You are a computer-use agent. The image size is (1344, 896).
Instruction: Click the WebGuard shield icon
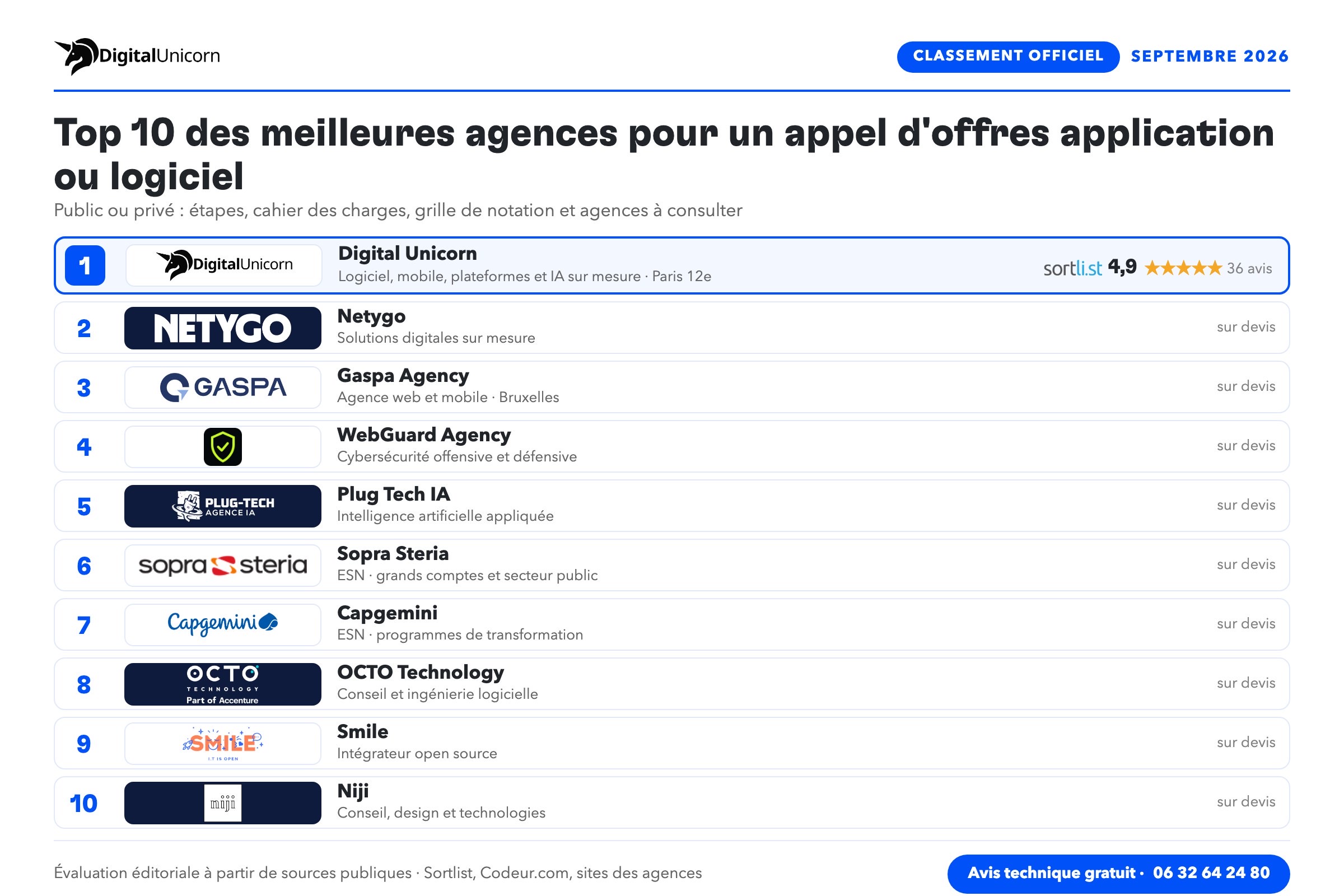[x=223, y=446]
